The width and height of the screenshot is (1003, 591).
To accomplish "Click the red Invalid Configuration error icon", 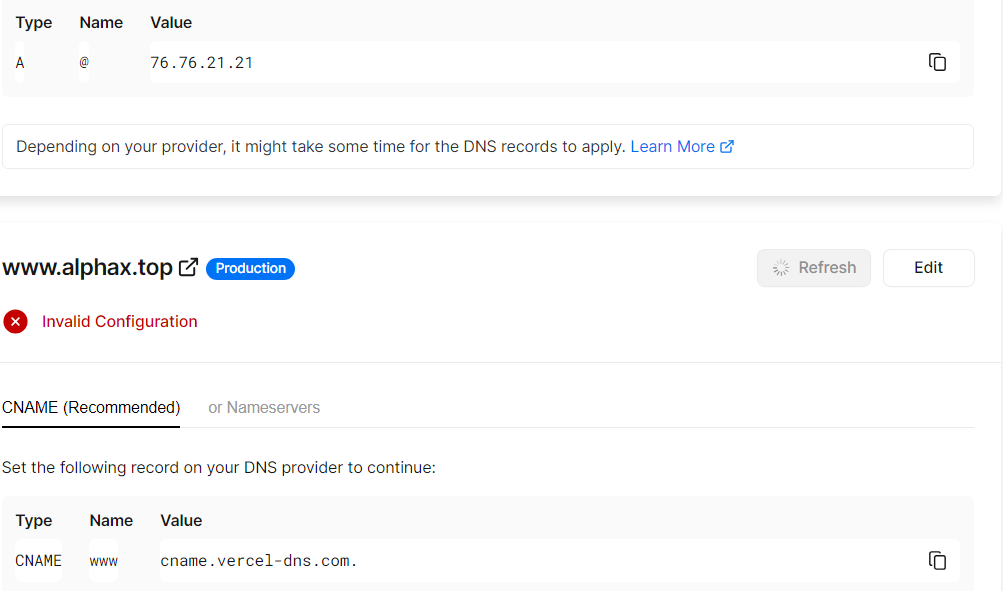I will point(15,322).
